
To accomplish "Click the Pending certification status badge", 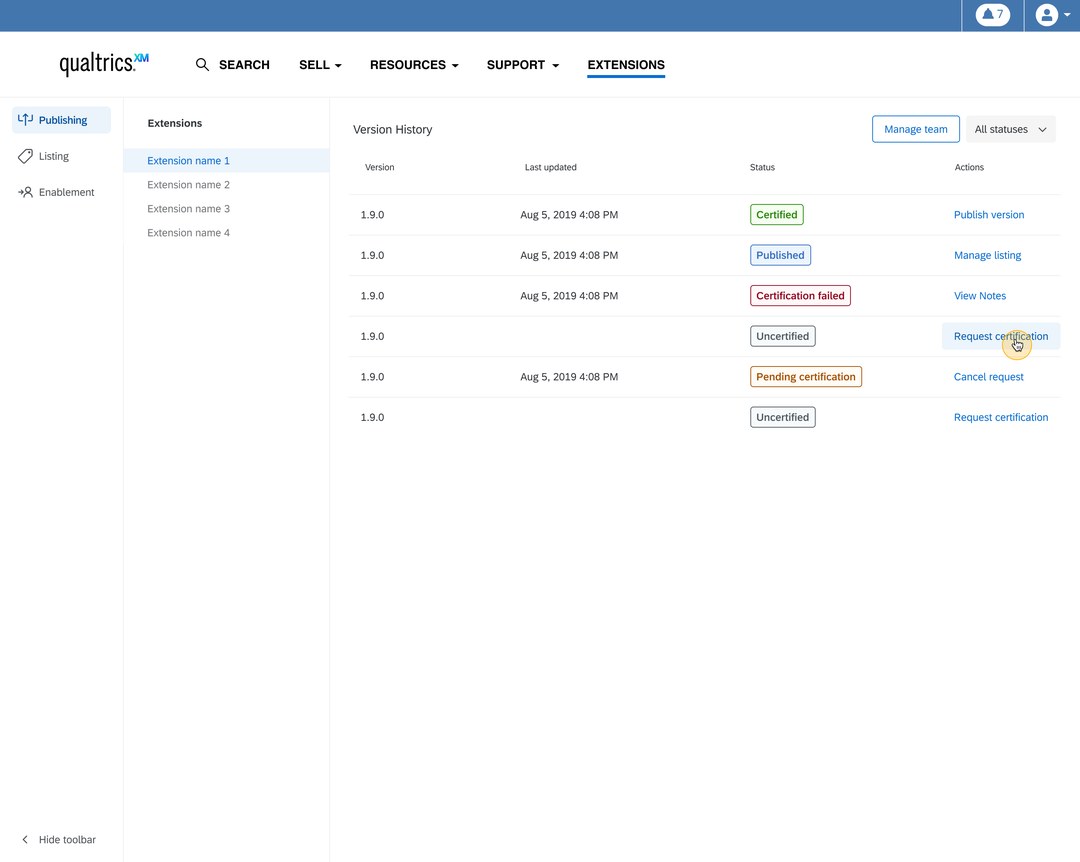I will click(x=805, y=377).
